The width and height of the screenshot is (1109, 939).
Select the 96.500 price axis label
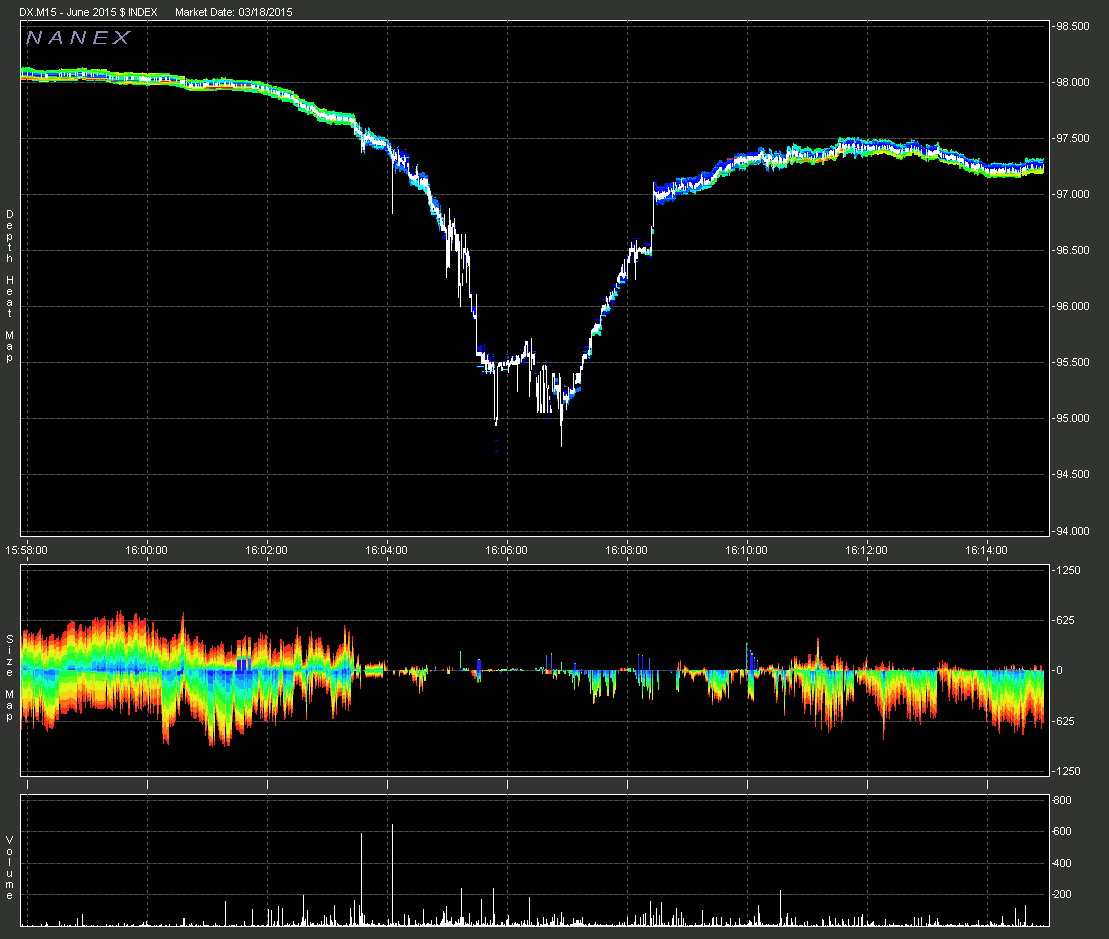(1072, 250)
